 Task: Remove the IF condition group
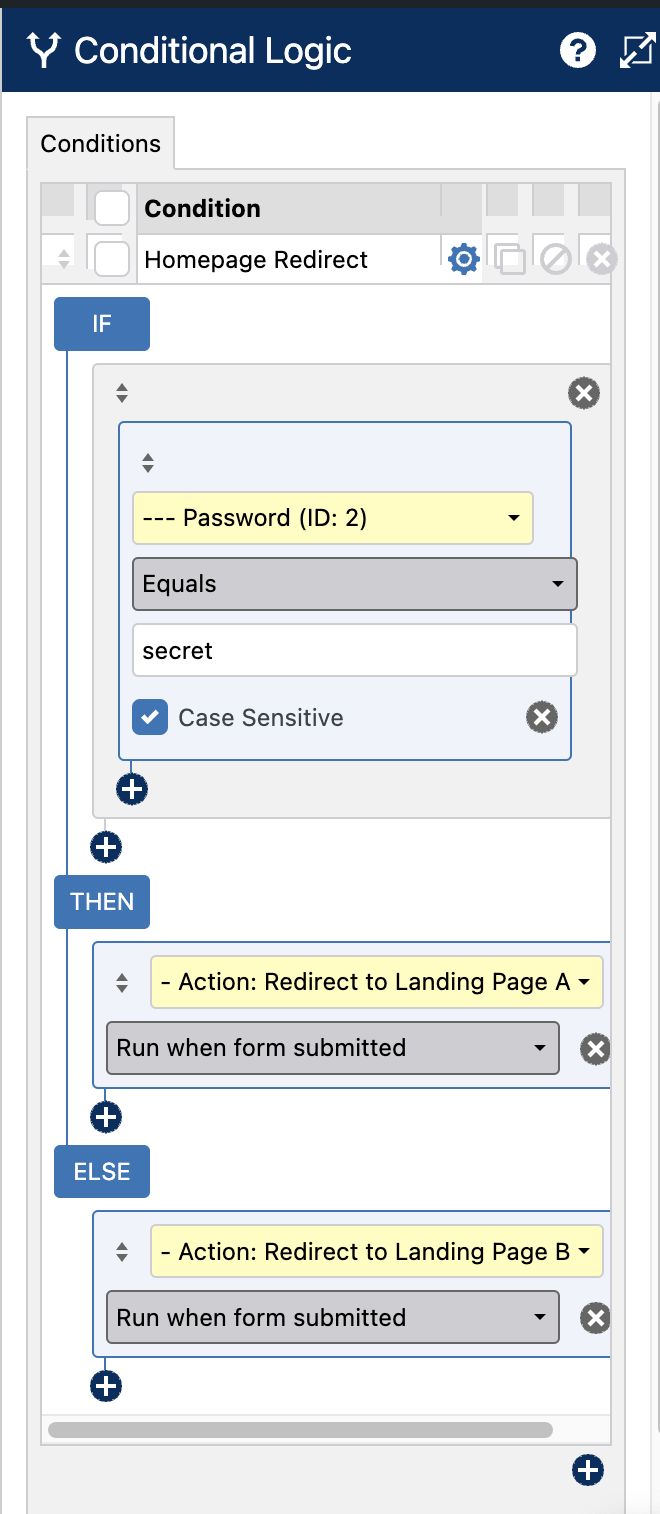coord(584,393)
